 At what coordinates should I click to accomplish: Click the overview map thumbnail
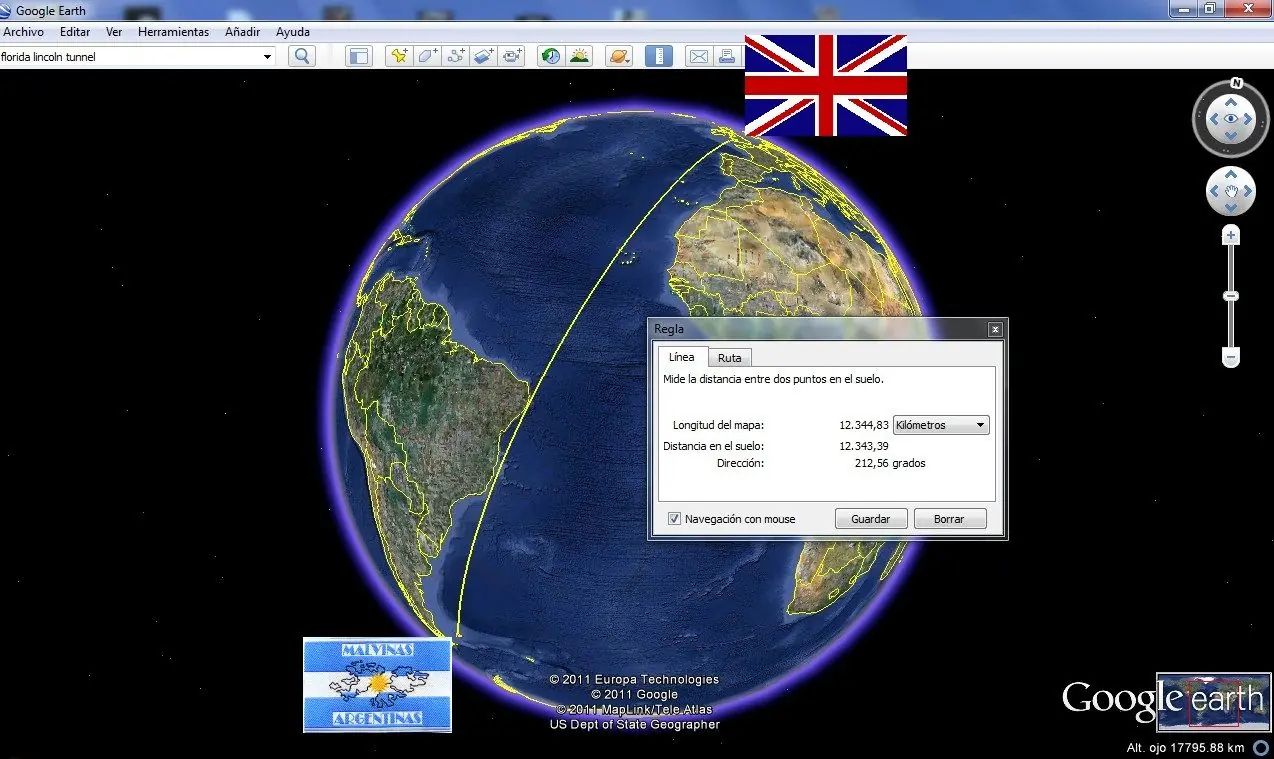[1214, 702]
